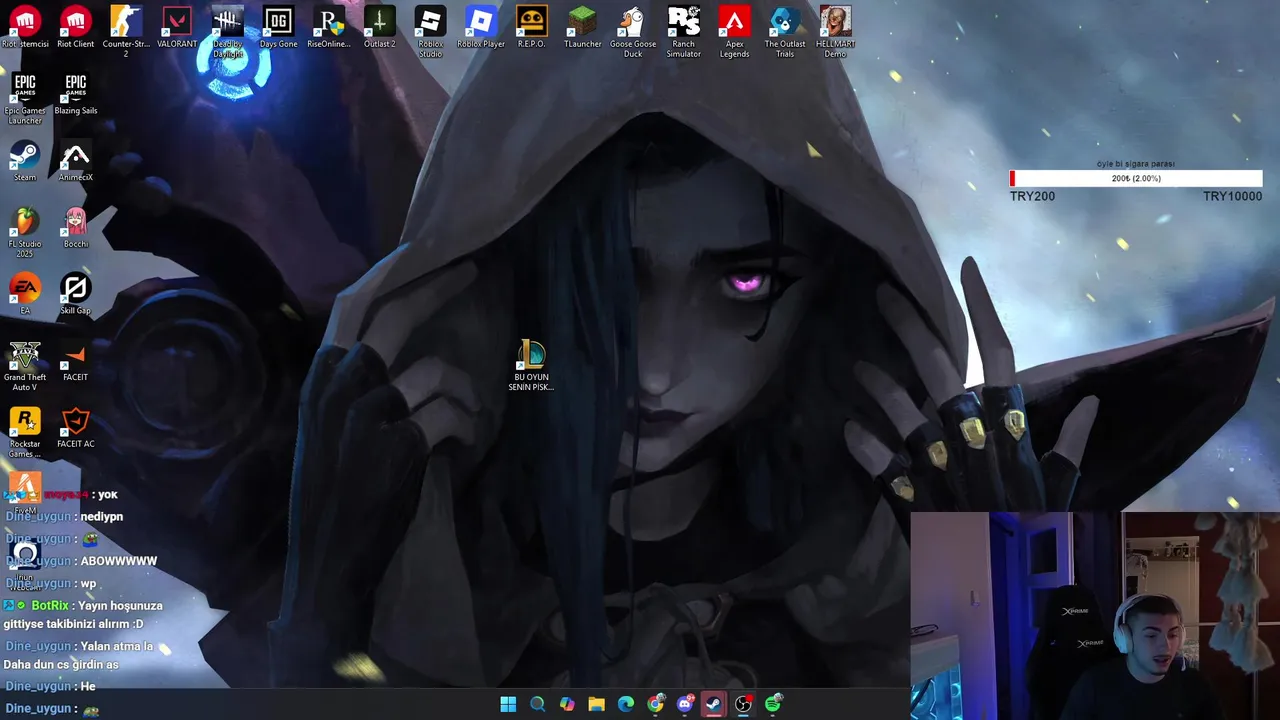The height and width of the screenshot is (720, 1280).
Task: Open Discord from the taskbar
Action: point(685,704)
